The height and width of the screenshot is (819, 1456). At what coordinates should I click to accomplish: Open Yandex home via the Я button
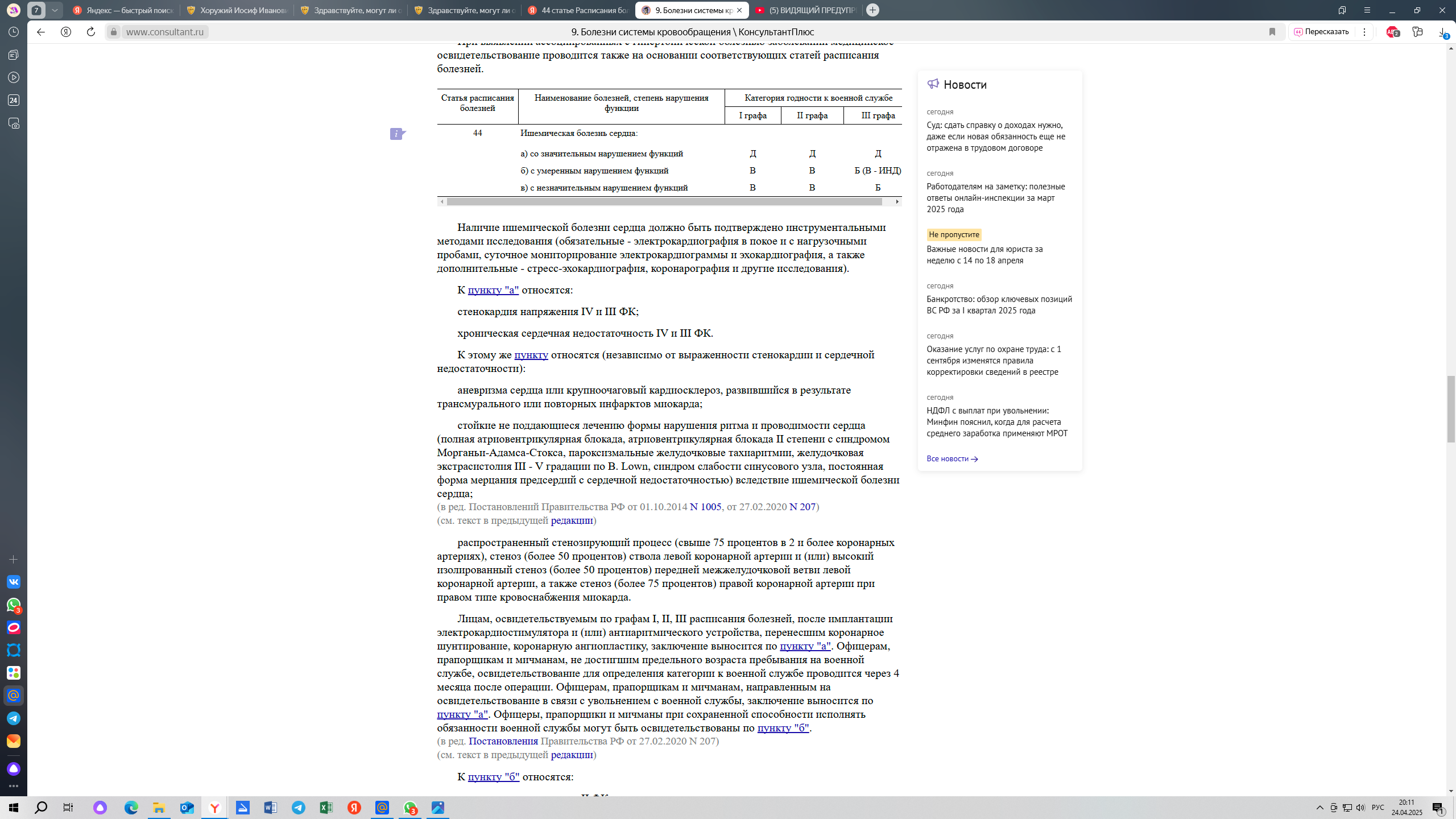point(66,32)
